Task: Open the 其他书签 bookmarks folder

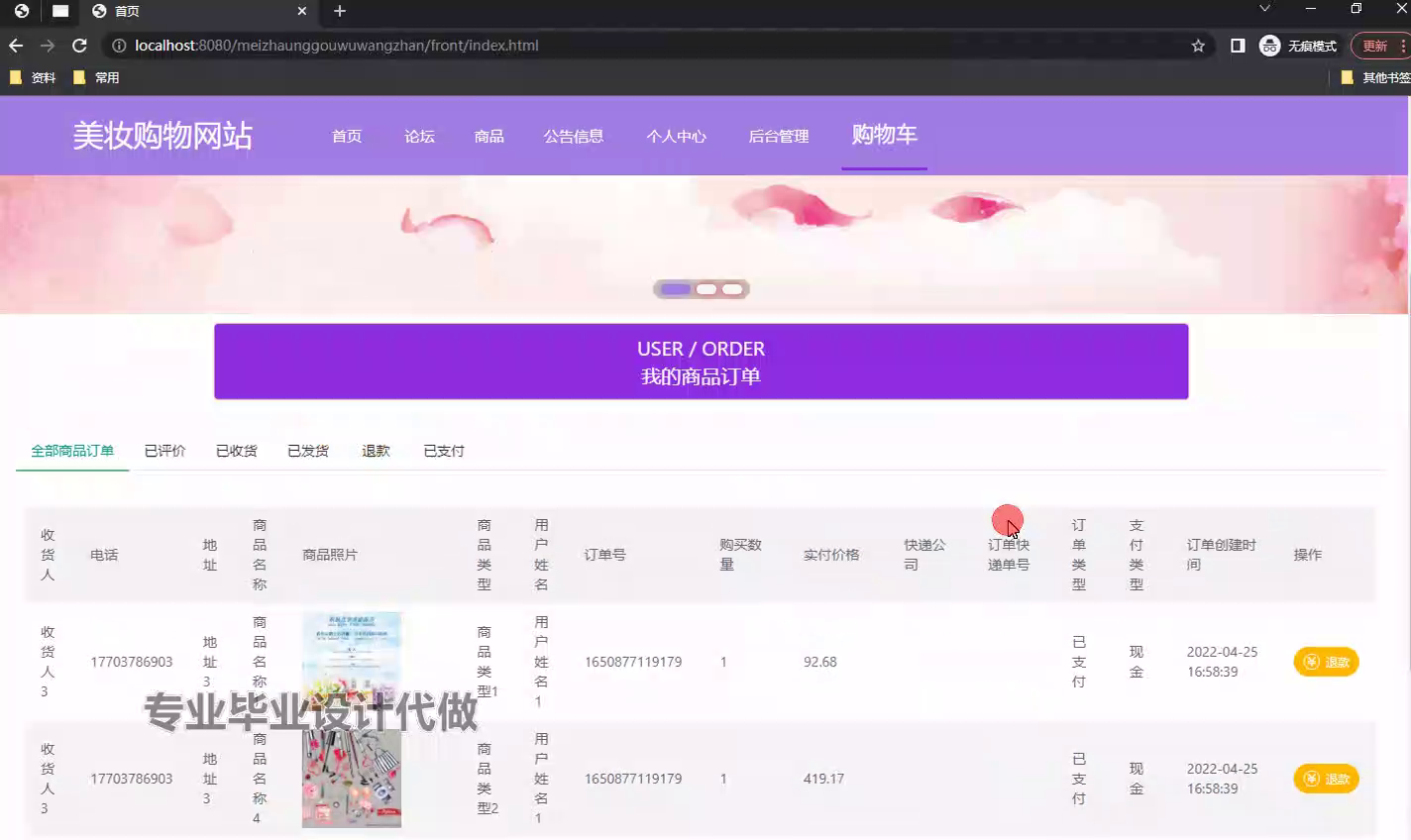Action: pyautogui.click(x=1375, y=77)
